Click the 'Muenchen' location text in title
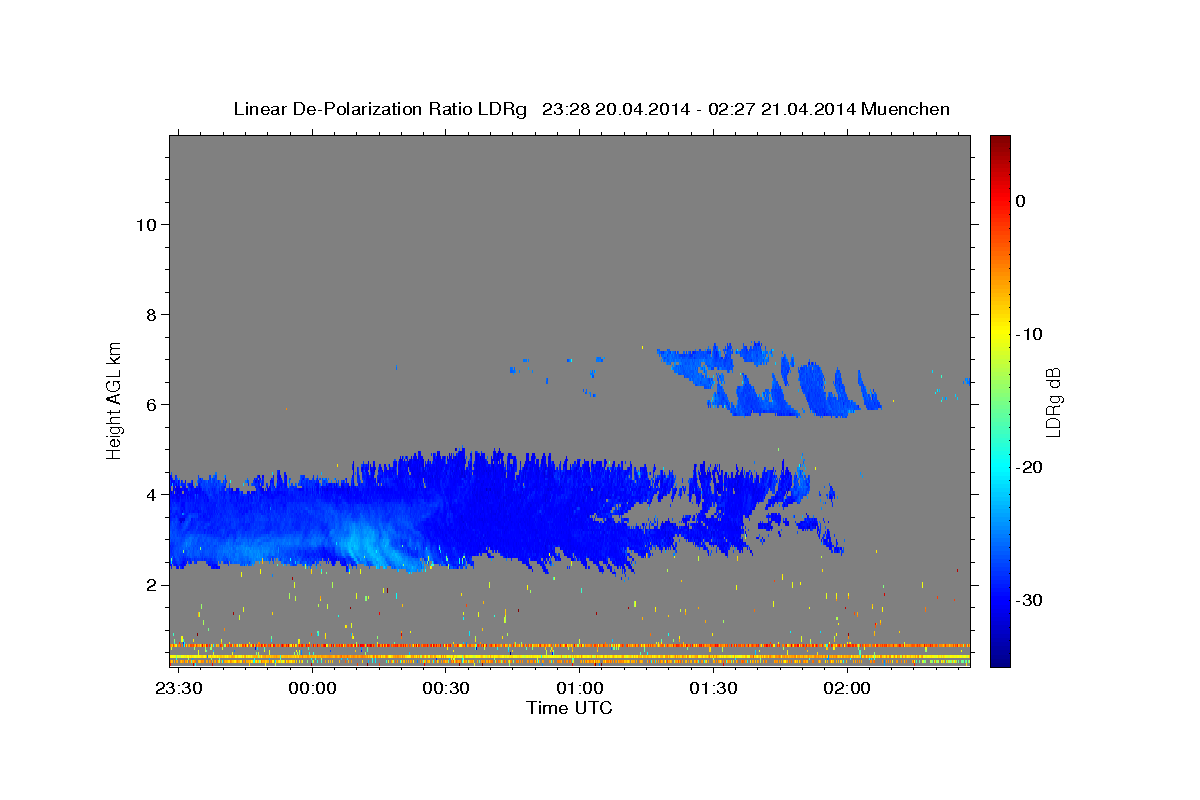This screenshot has width=1200, height=800. pos(907,109)
